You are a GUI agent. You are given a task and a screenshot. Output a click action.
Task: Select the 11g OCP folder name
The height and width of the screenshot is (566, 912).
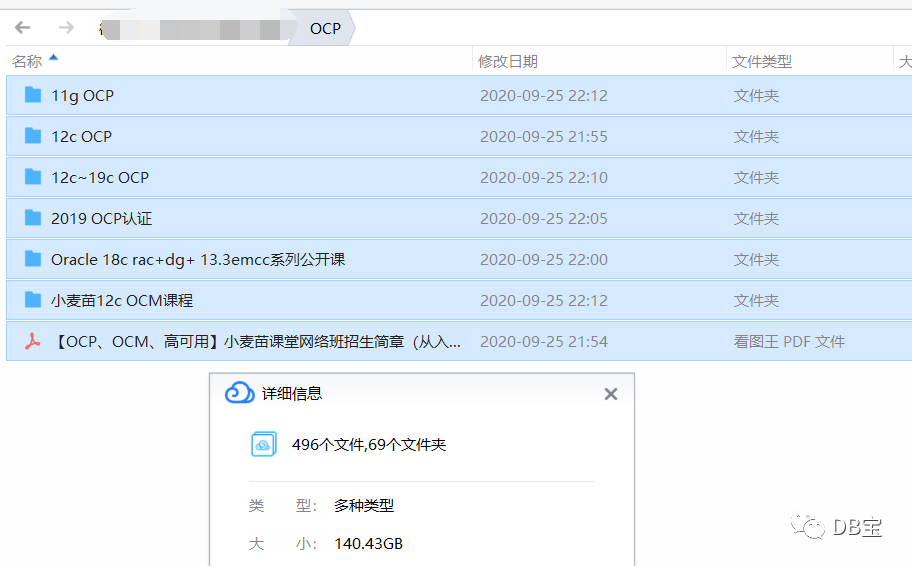click(83, 95)
